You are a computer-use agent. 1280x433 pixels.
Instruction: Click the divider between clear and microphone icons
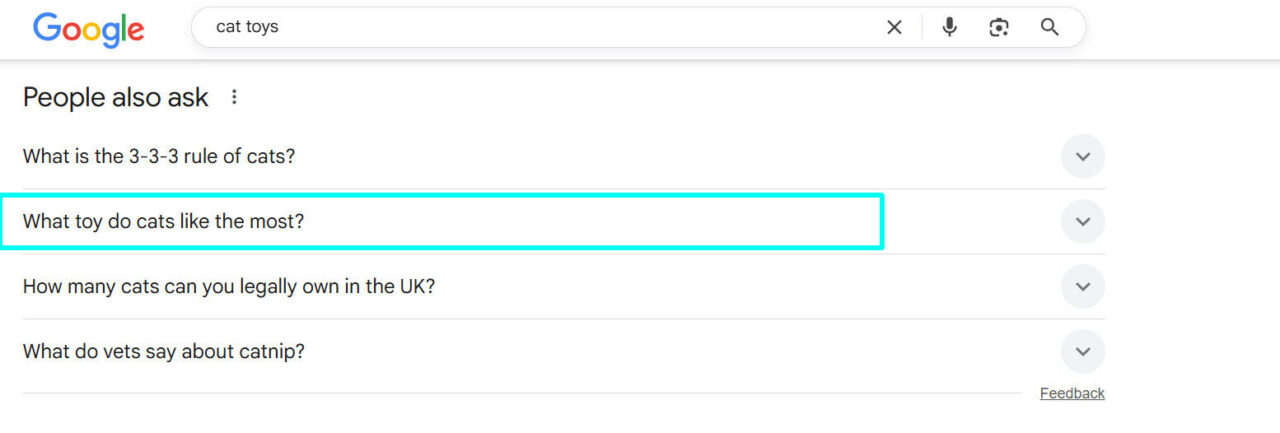tap(921, 28)
